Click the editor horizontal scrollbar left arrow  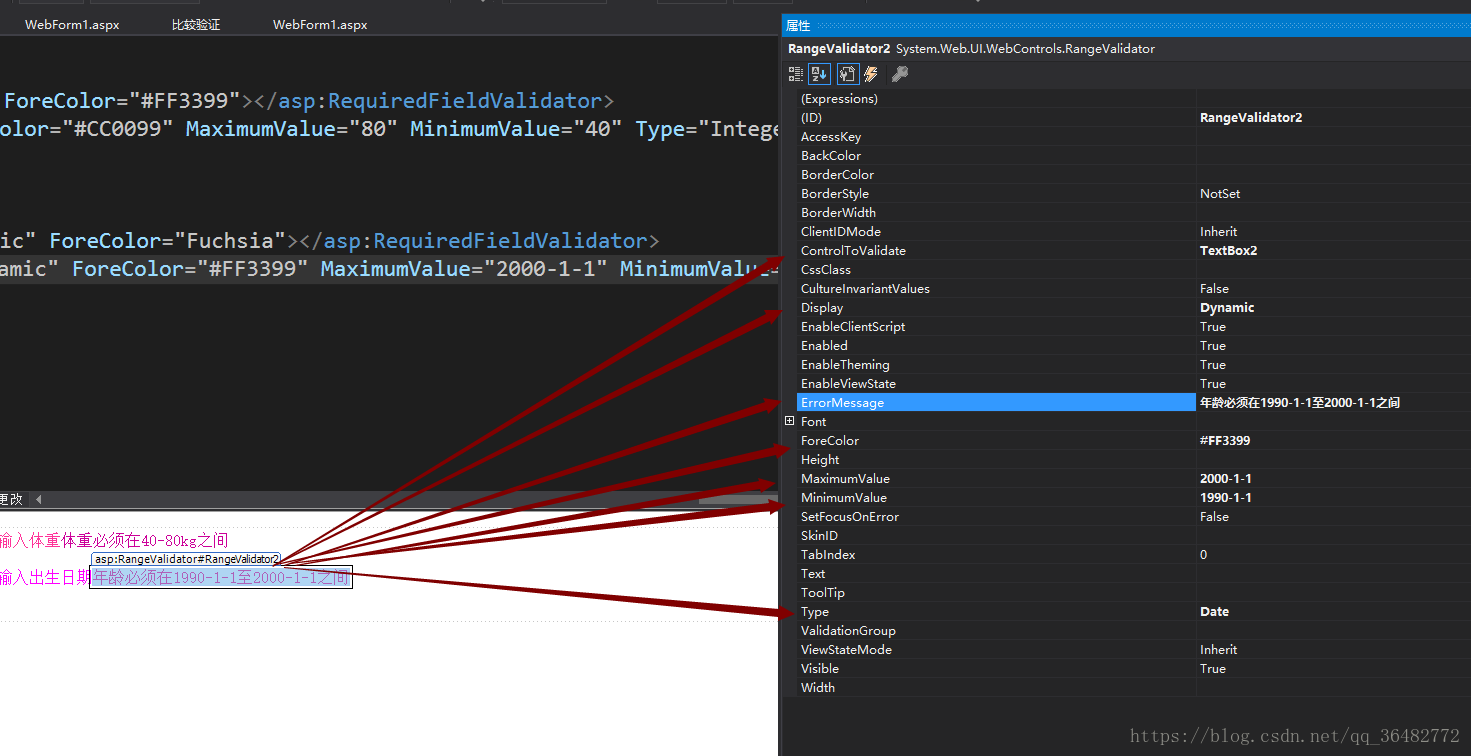(39, 499)
